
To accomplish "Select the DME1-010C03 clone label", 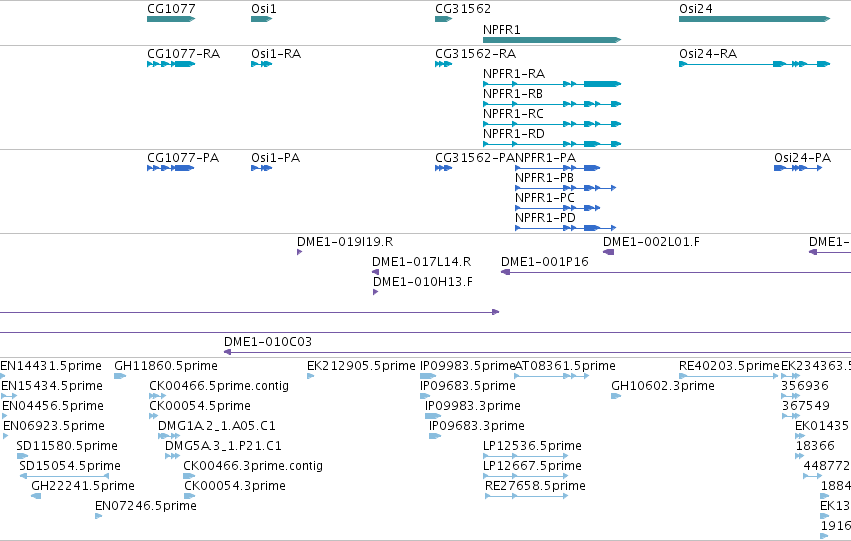I will coord(268,342).
